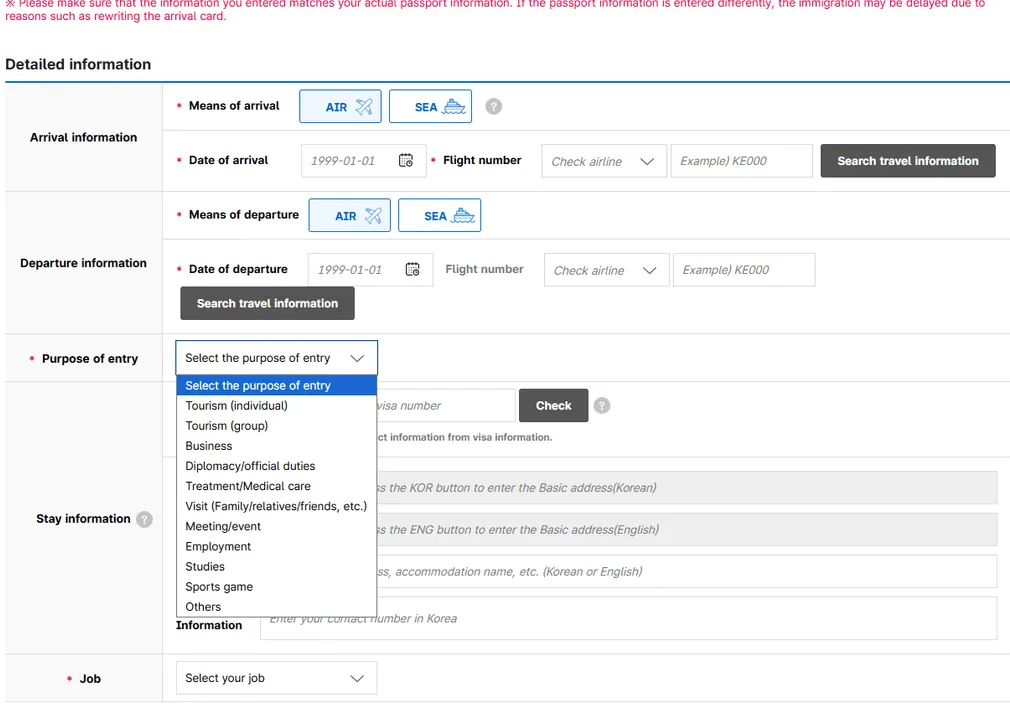Open the date of arrival calendar icon

406,160
